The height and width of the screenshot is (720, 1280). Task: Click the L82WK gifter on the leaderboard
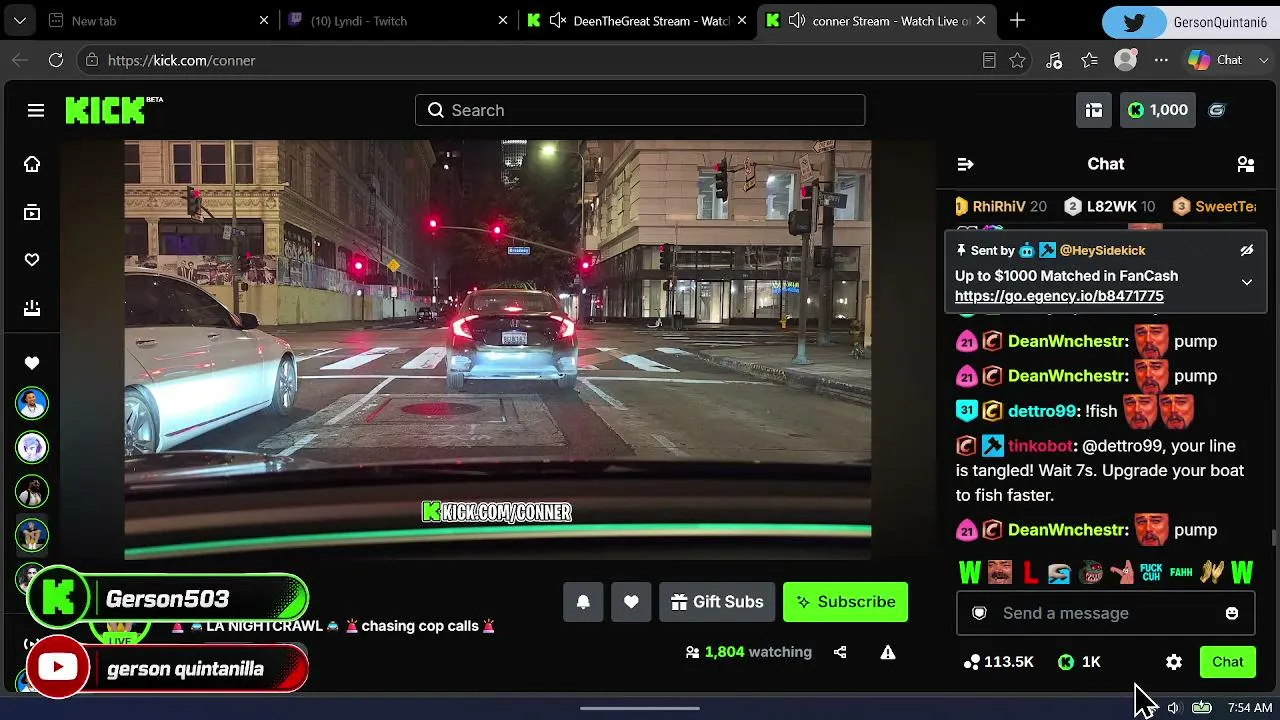tap(1110, 206)
